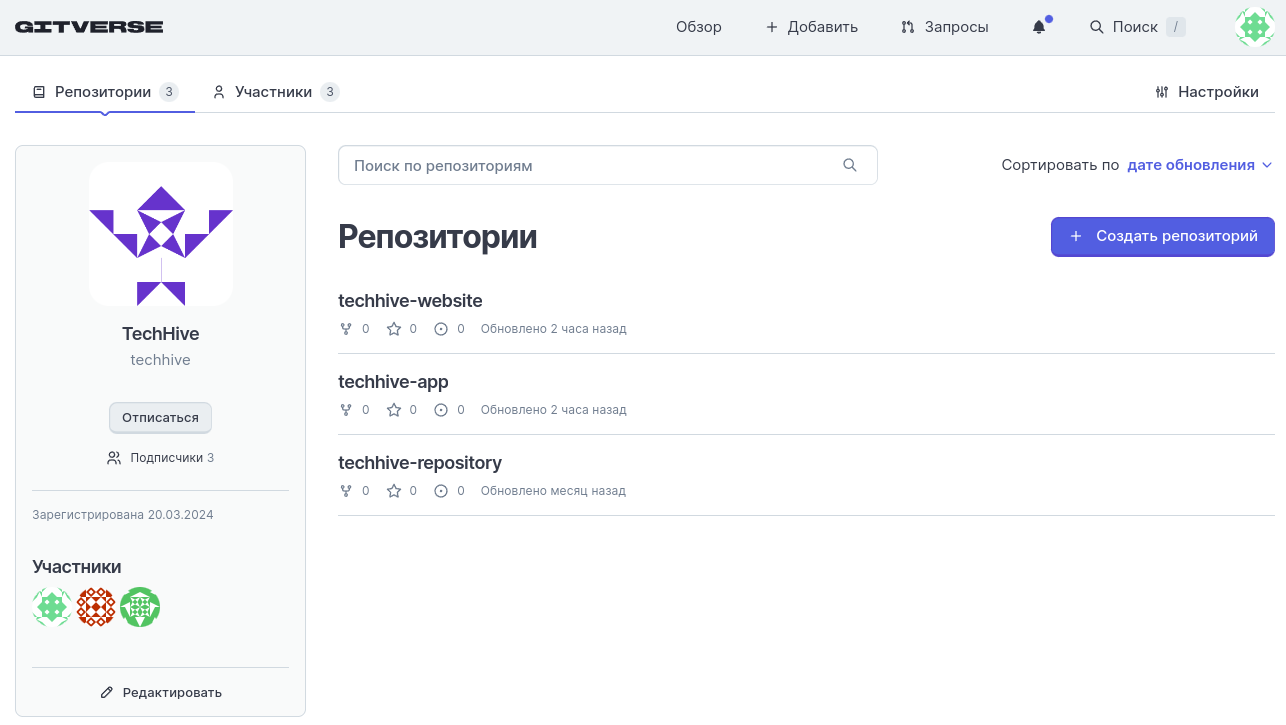Viewport: 1286px width, 725px height.
Task: Click the issues icon for techhive-repository
Action: [441, 490]
